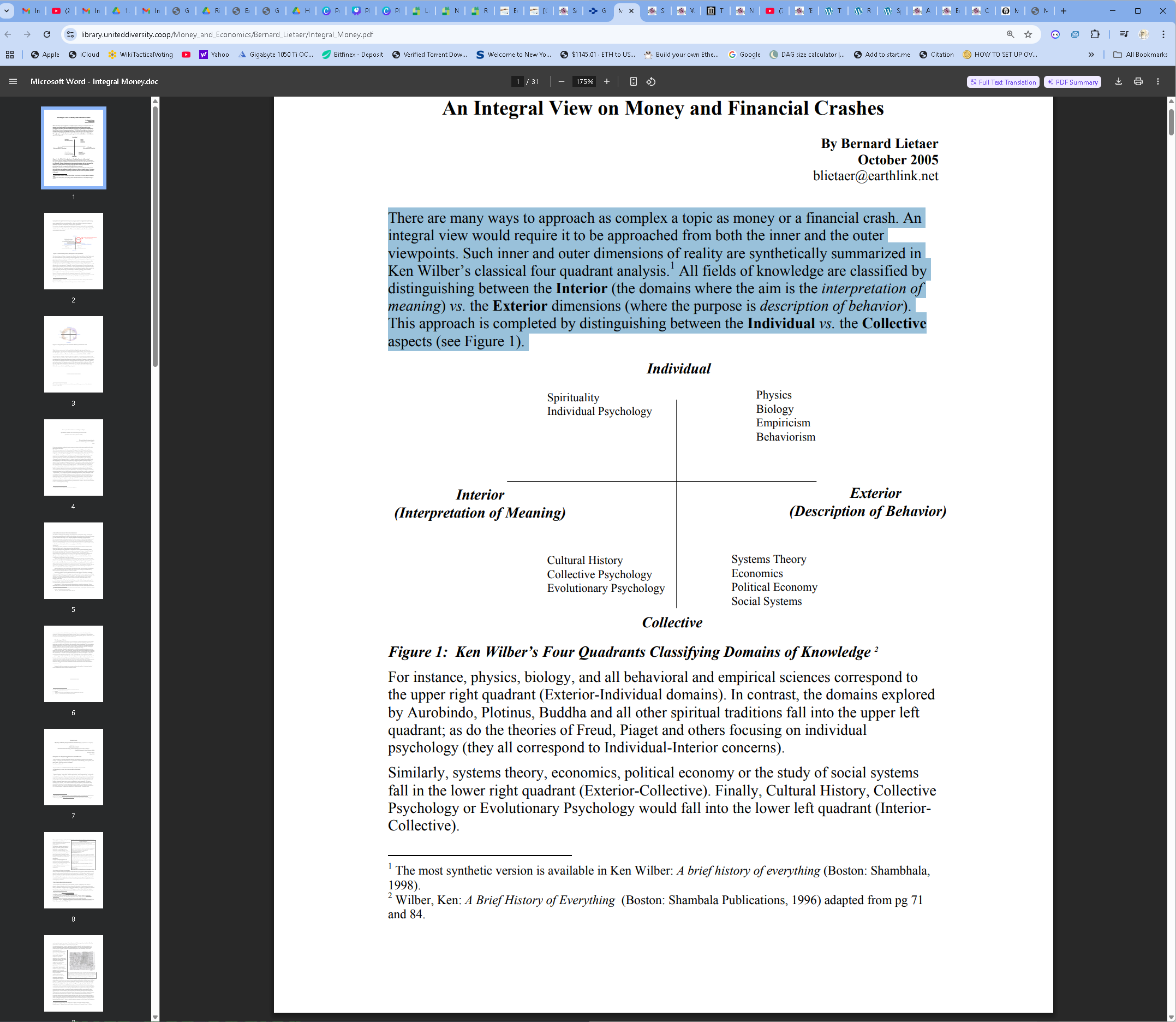Image resolution: width=1176 pixels, height=1022 pixels.
Task: Open the Extensions puzzle icon
Action: [1095, 34]
